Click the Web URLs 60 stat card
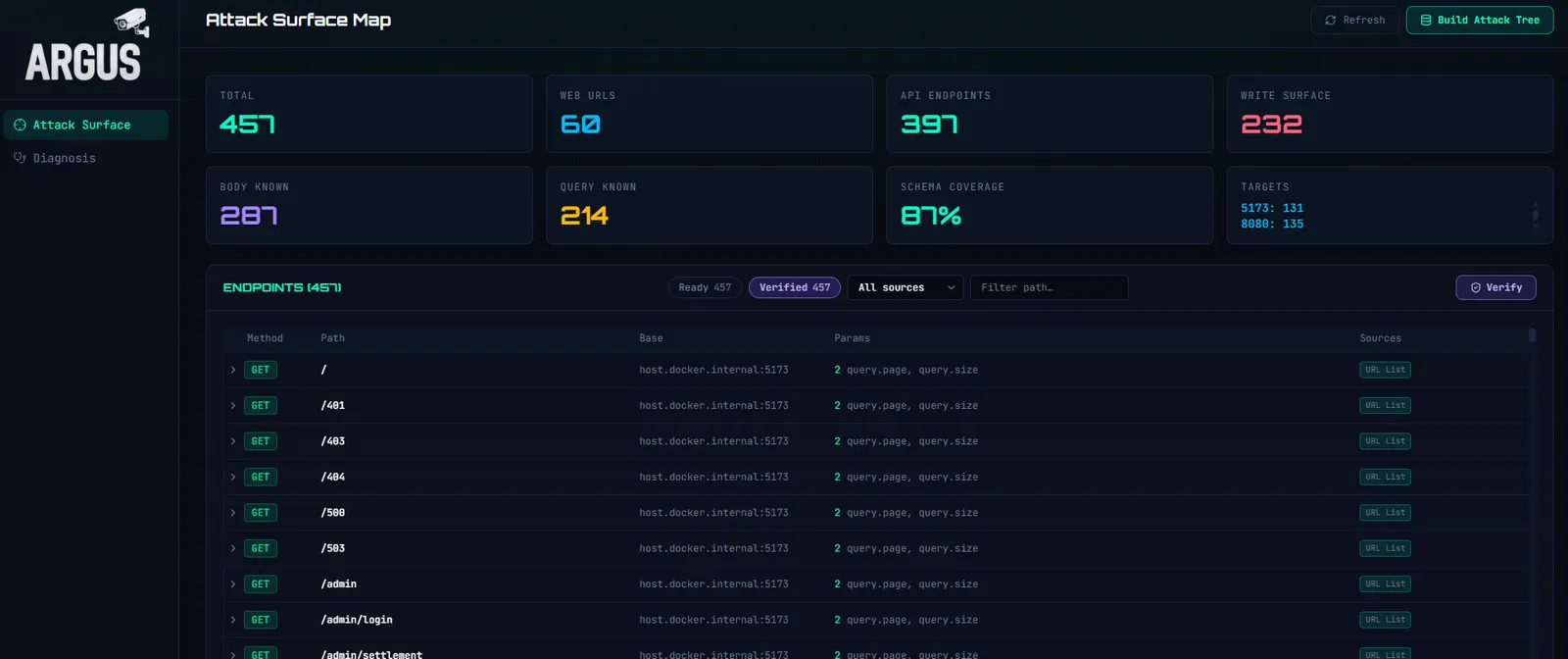The image size is (1568, 659). click(x=710, y=114)
